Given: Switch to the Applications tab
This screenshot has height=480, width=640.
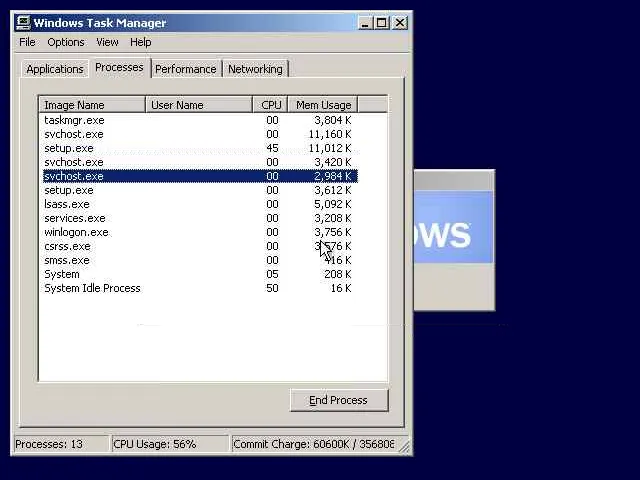Looking at the screenshot, I should tap(55, 69).
